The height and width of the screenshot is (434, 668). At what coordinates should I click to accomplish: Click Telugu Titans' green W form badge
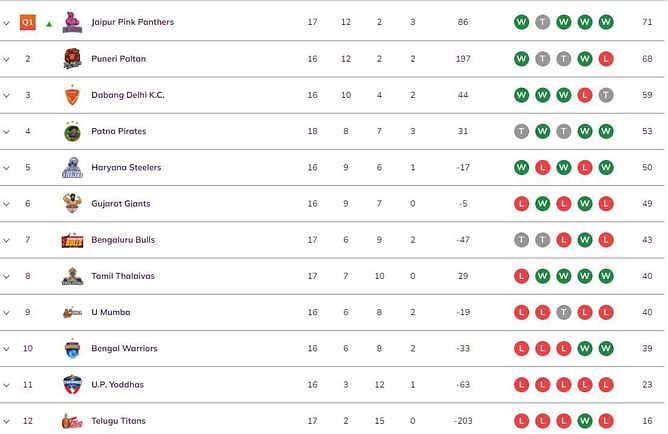coord(585,421)
